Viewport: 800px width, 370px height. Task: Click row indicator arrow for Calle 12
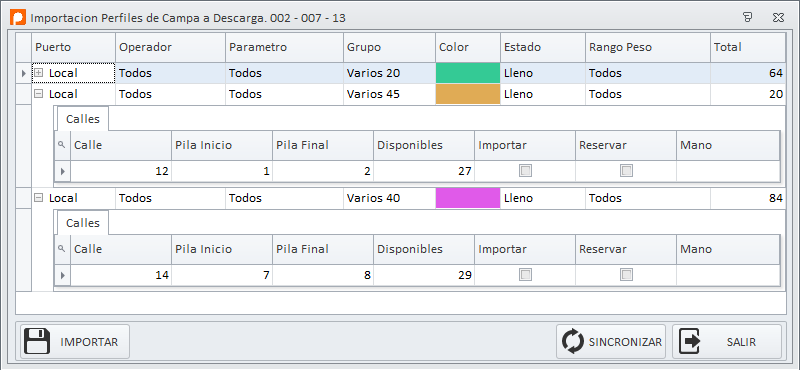pyautogui.click(x=63, y=171)
